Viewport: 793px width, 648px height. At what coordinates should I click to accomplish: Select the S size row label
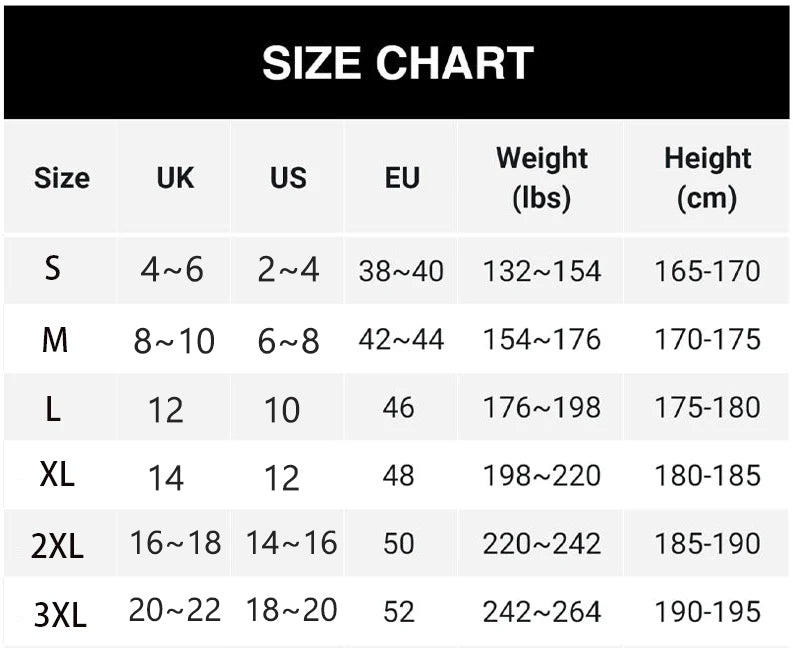pyautogui.click(x=53, y=269)
